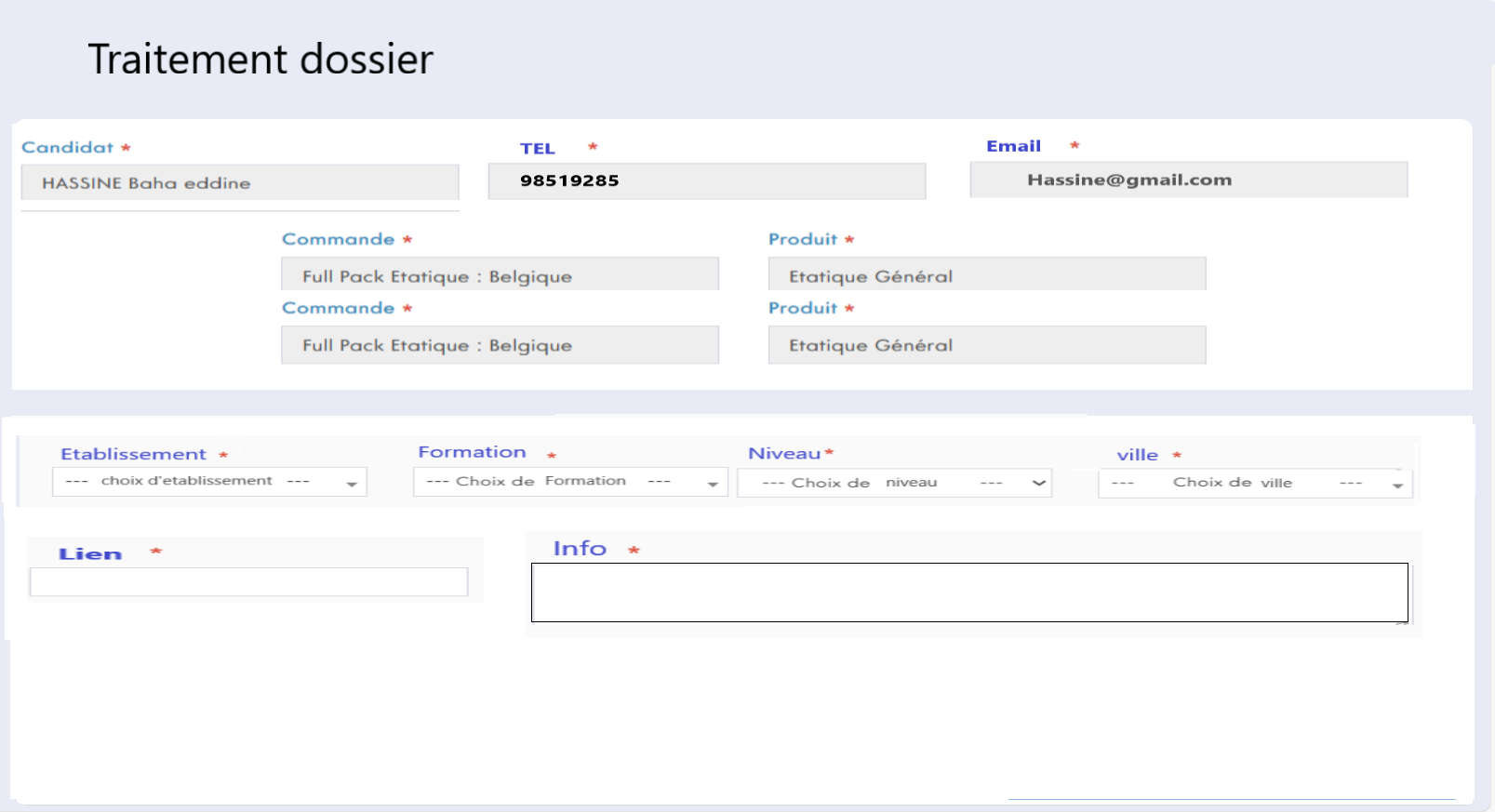Click into the Lien input box
Screen dimensions: 1495x812
(248, 582)
